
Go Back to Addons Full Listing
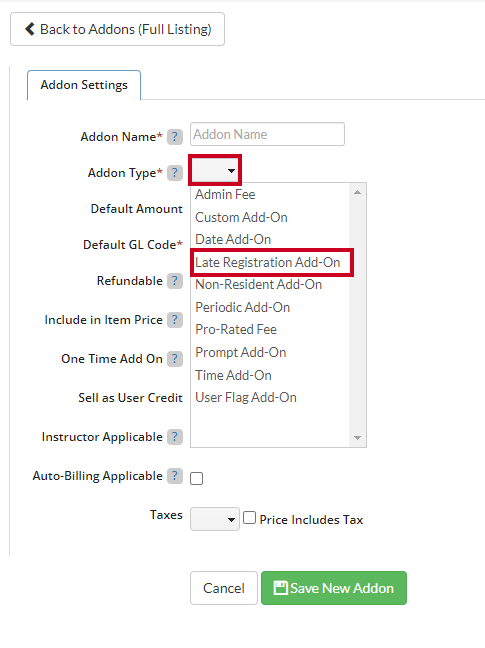pyautogui.click(x=117, y=29)
